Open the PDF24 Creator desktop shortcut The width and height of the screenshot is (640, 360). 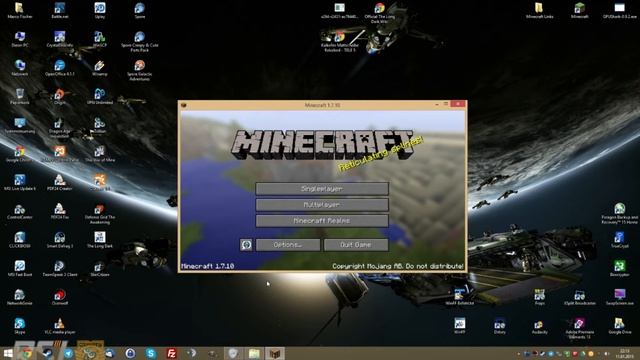[x=60, y=183]
